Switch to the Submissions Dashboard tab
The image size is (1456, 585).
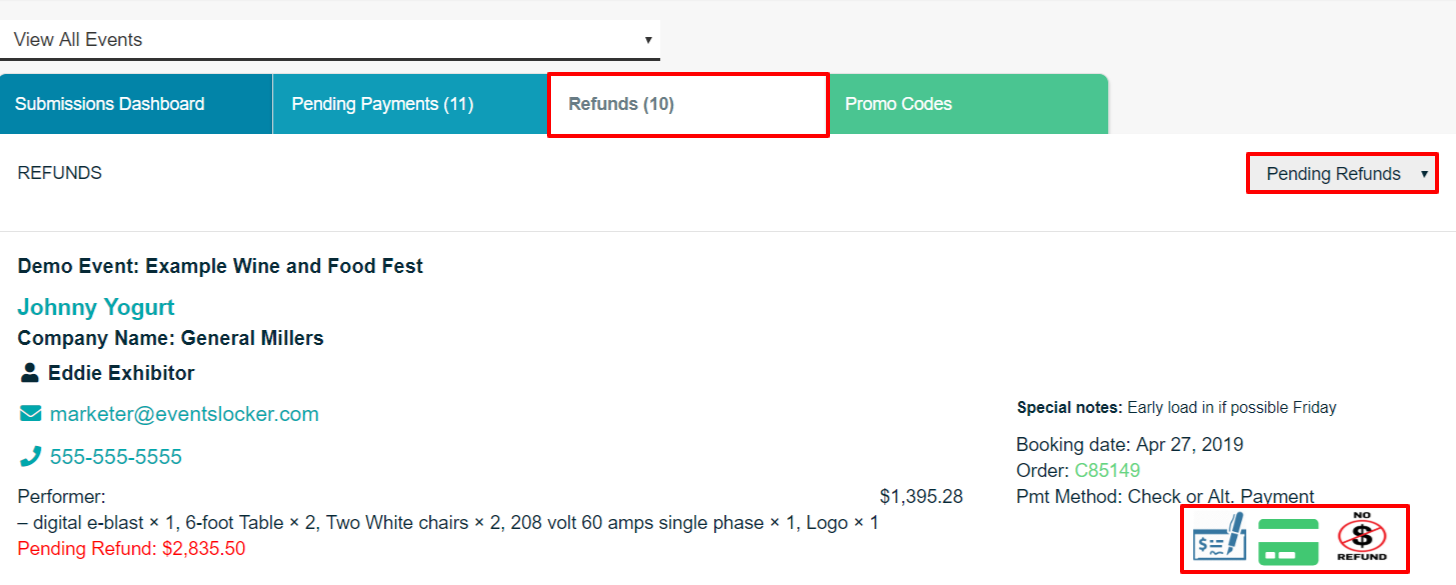coord(136,104)
